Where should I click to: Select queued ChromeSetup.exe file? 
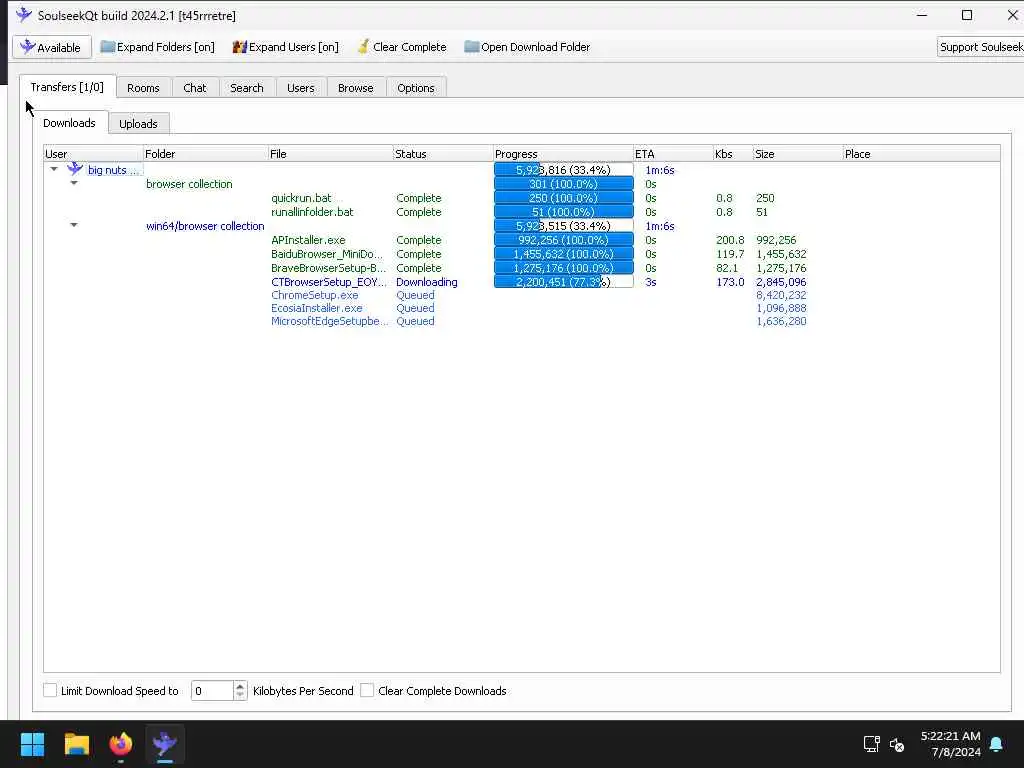click(x=315, y=295)
